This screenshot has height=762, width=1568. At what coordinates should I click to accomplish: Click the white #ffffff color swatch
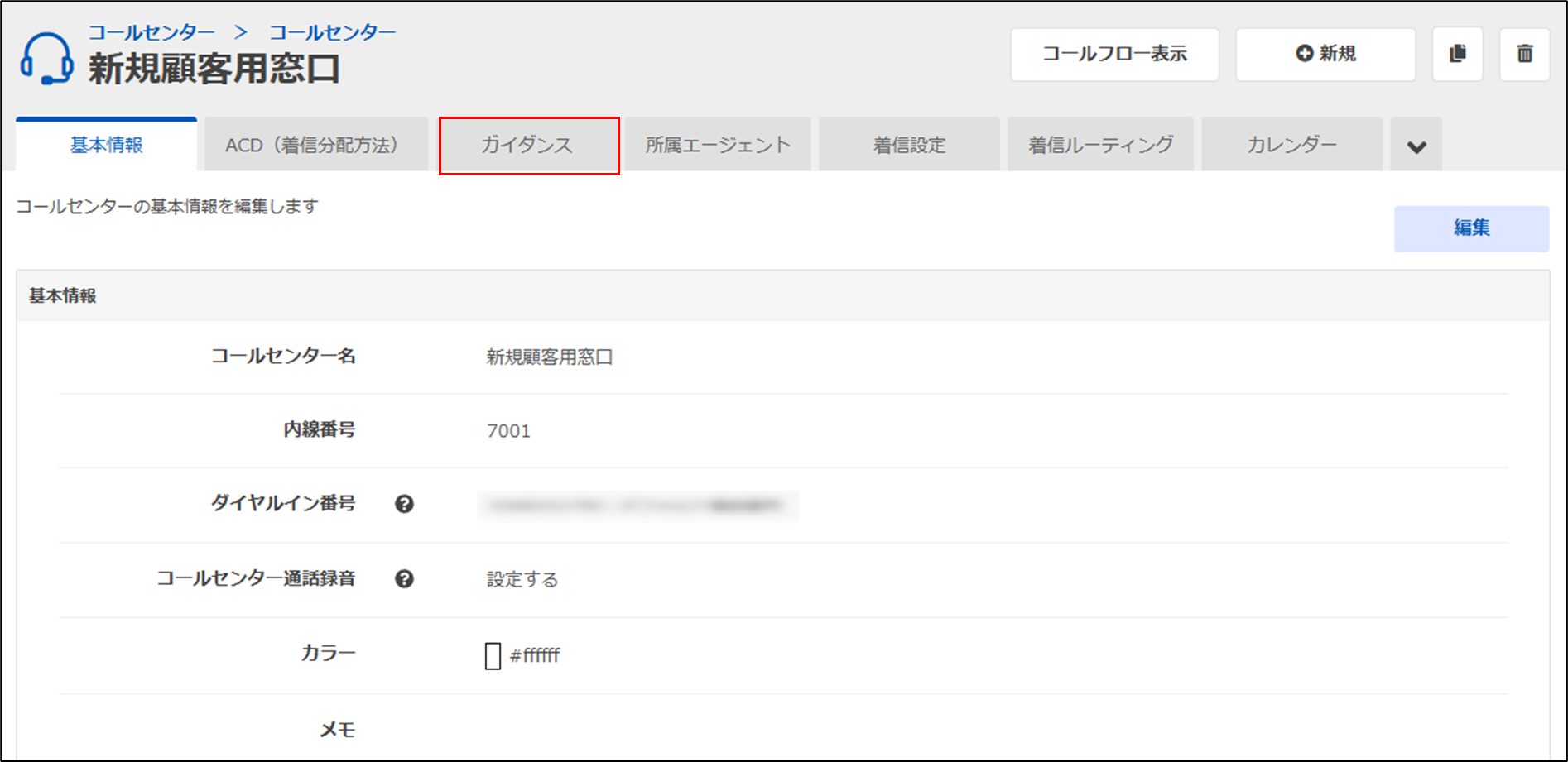493,656
